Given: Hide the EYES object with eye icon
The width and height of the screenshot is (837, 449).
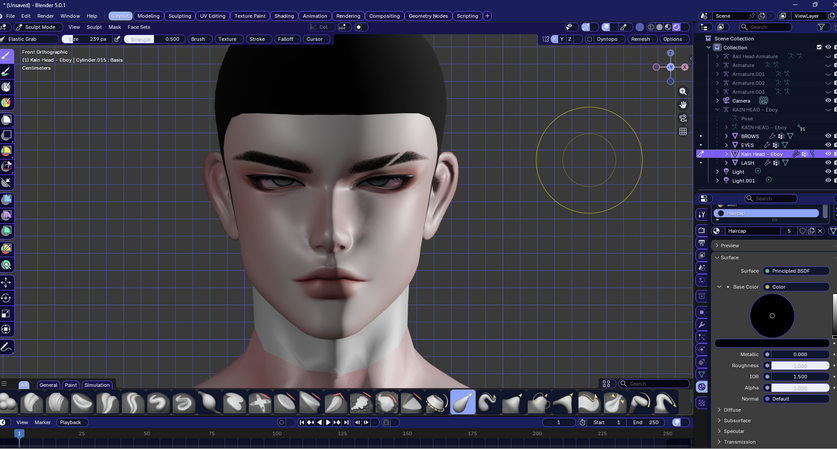Looking at the screenshot, I should [x=828, y=145].
